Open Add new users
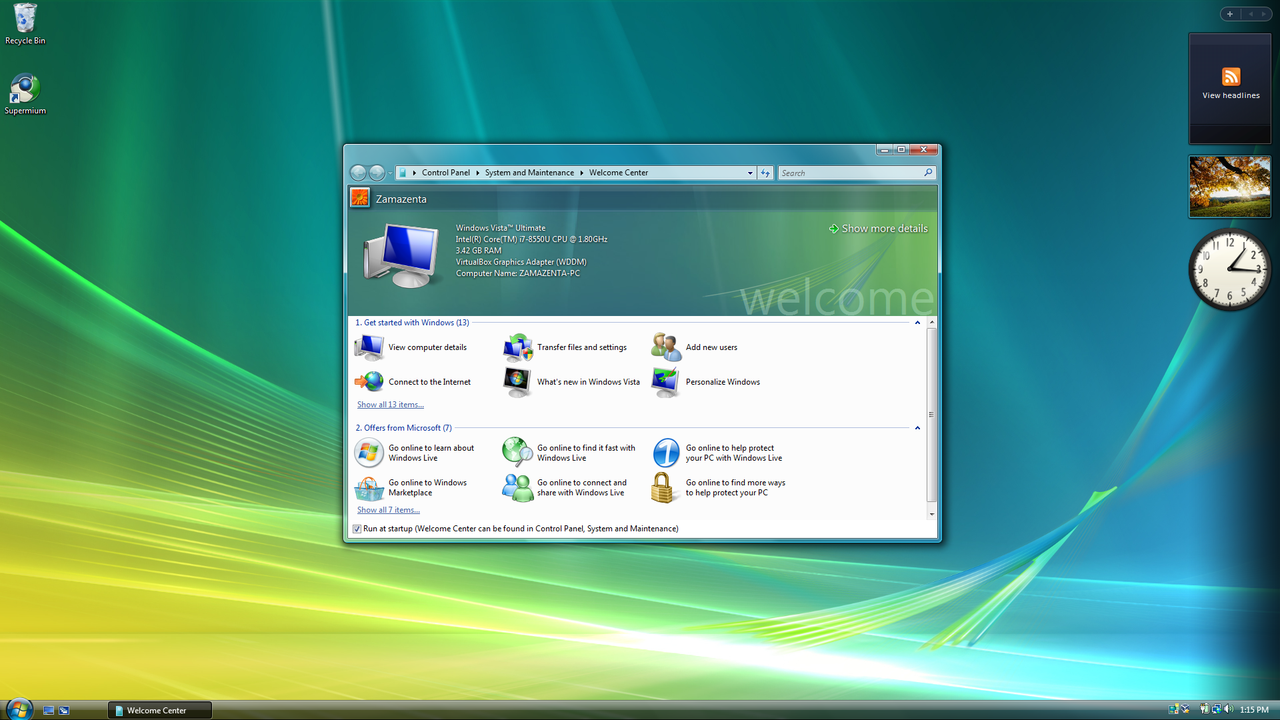The width and height of the screenshot is (1280, 720). pyautogui.click(x=695, y=347)
